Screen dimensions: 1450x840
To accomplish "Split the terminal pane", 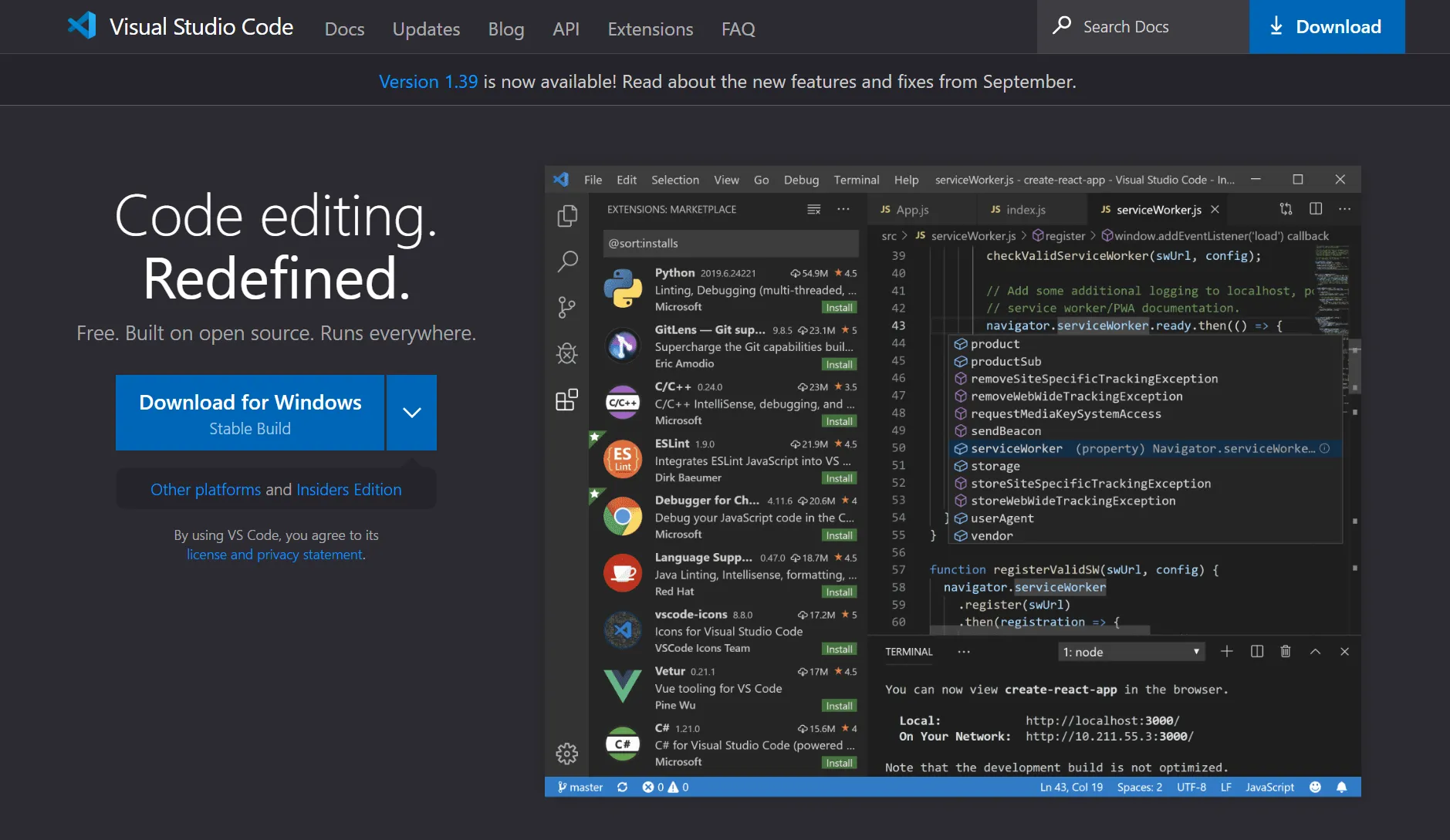I will 1256,651.
